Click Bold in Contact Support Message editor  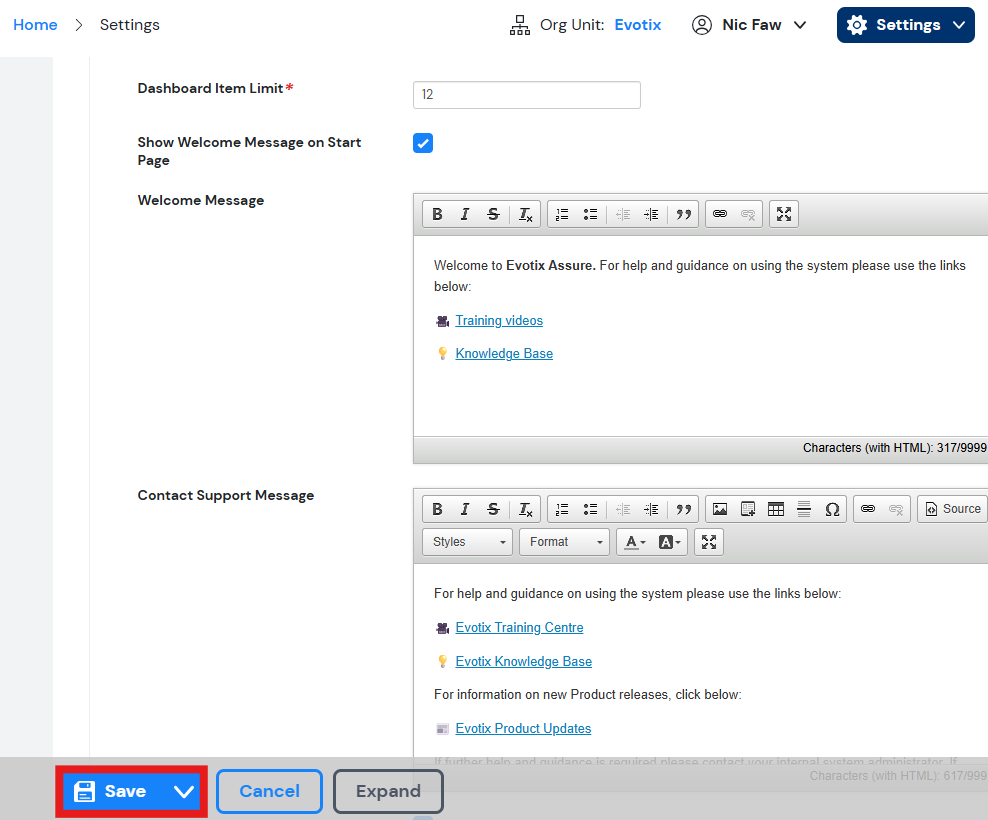point(437,509)
